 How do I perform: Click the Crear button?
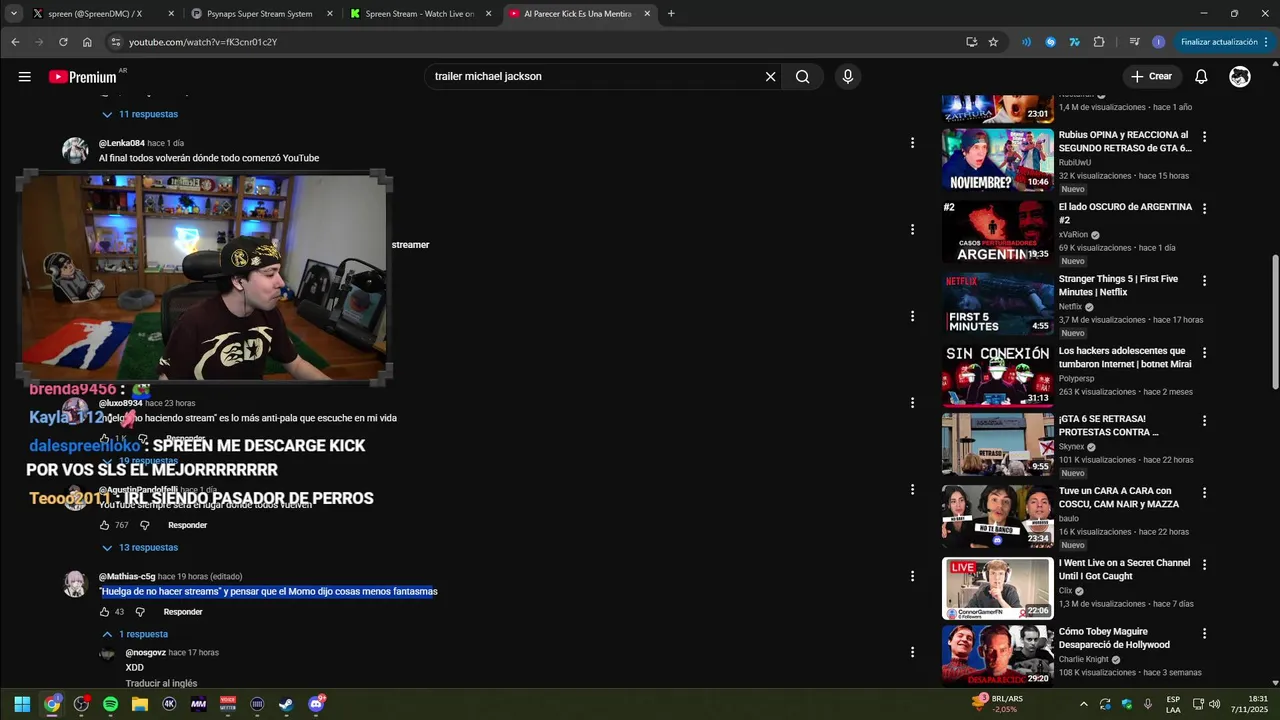pyautogui.click(x=1151, y=77)
